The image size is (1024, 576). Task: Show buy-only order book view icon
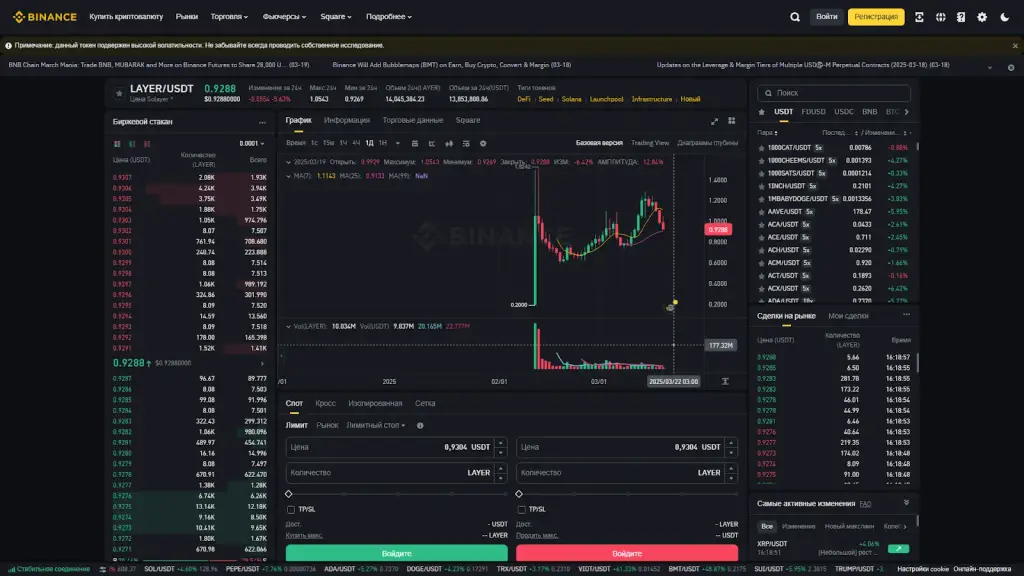(132, 144)
